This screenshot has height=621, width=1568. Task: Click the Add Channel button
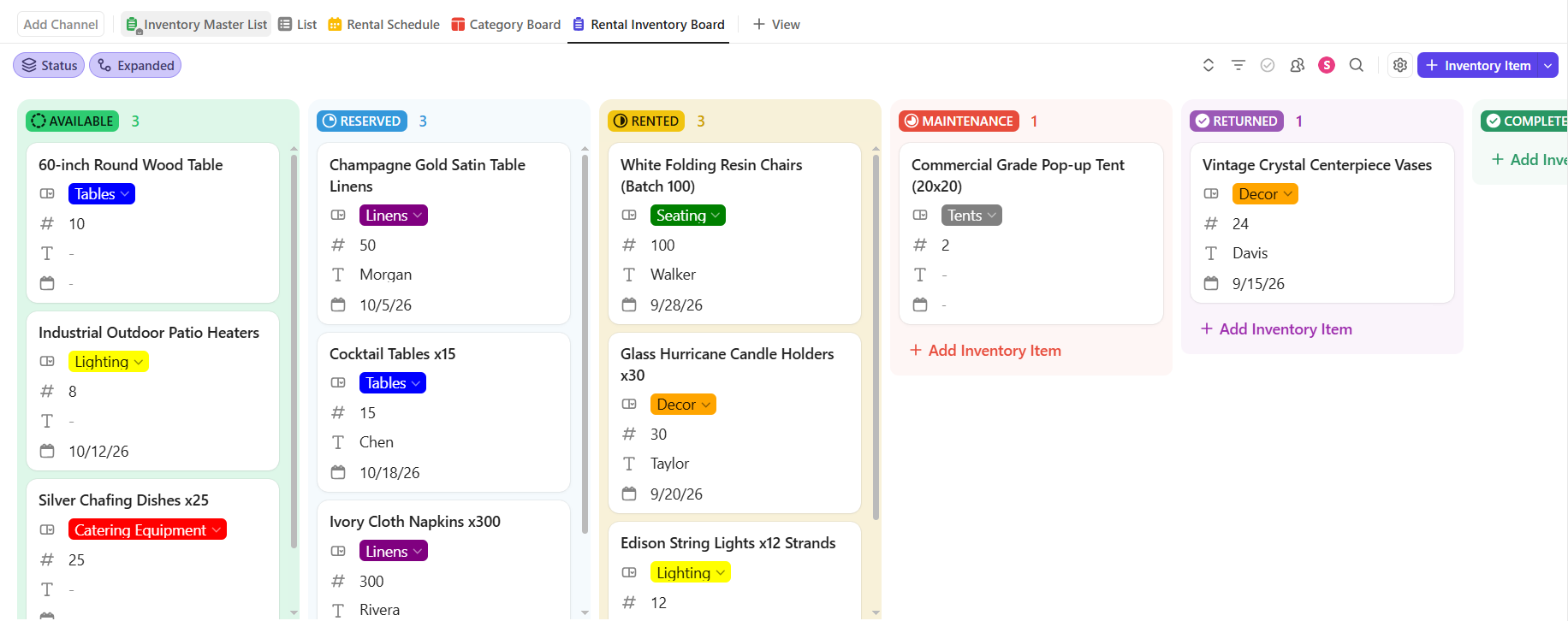click(x=61, y=25)
